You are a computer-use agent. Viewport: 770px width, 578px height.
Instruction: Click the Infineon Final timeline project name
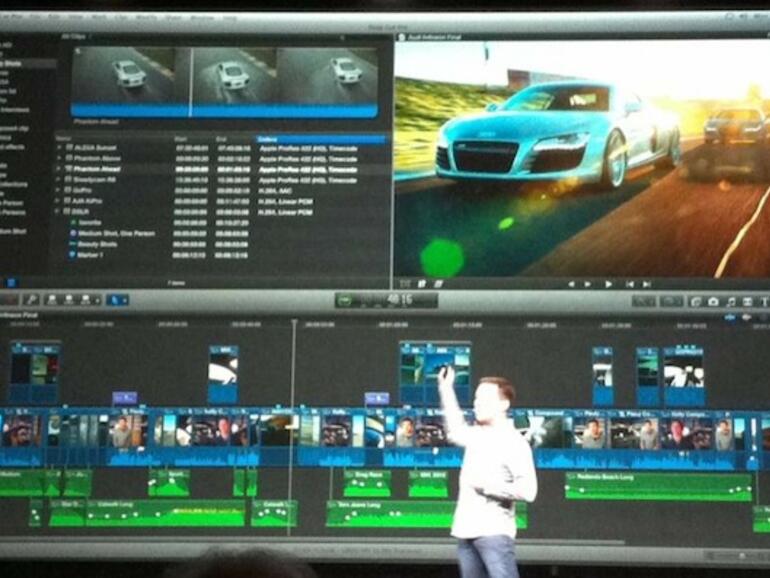19,315
